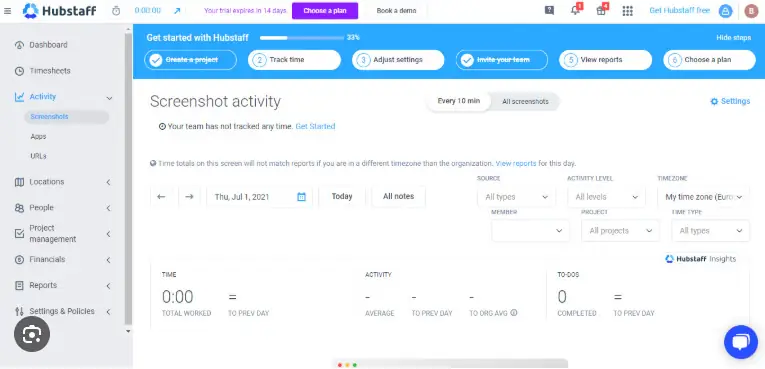Open Adjust settings onboarding step

tap(398, 60)
